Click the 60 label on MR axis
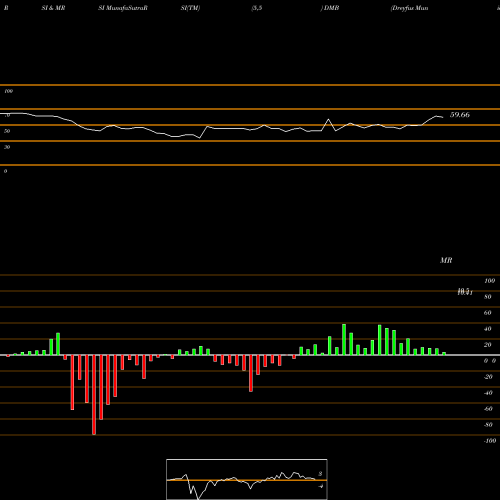Screen dimensions: 500x500 [488, 313]
